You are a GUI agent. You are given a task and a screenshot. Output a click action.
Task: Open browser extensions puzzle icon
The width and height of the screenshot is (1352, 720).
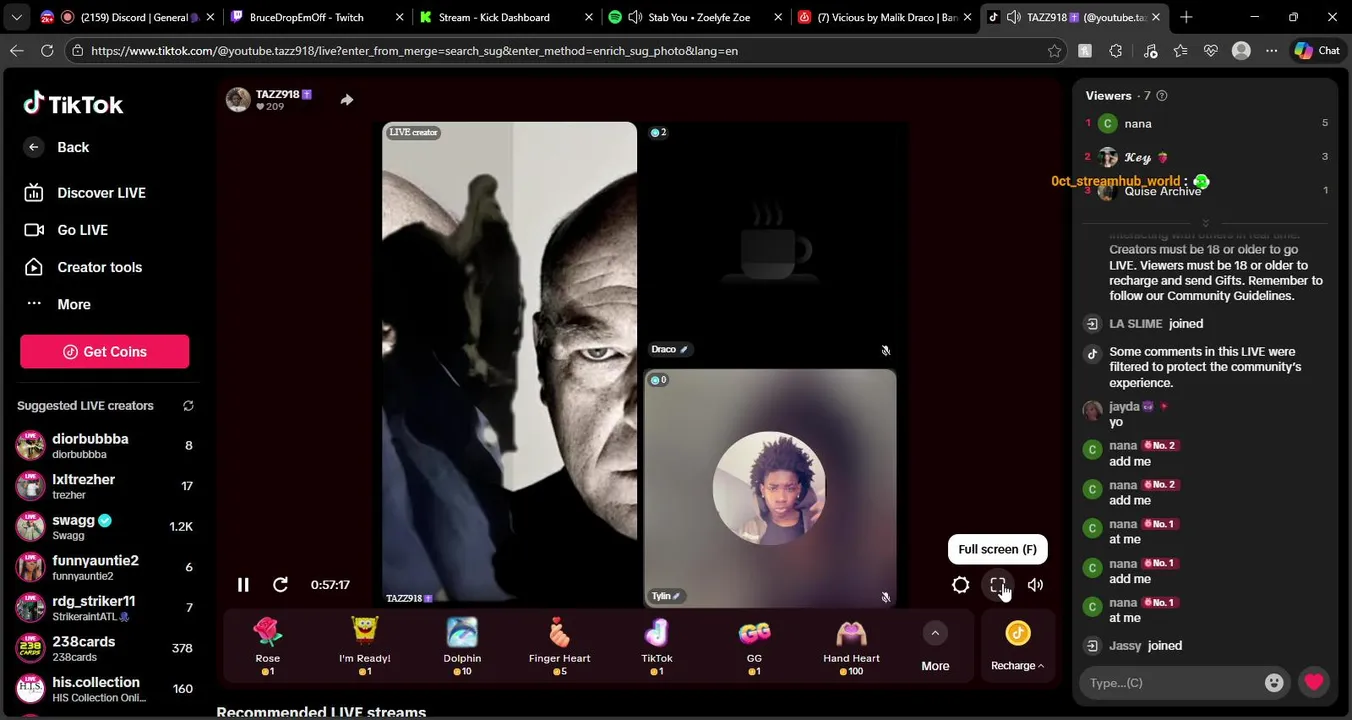[1116, 50]
